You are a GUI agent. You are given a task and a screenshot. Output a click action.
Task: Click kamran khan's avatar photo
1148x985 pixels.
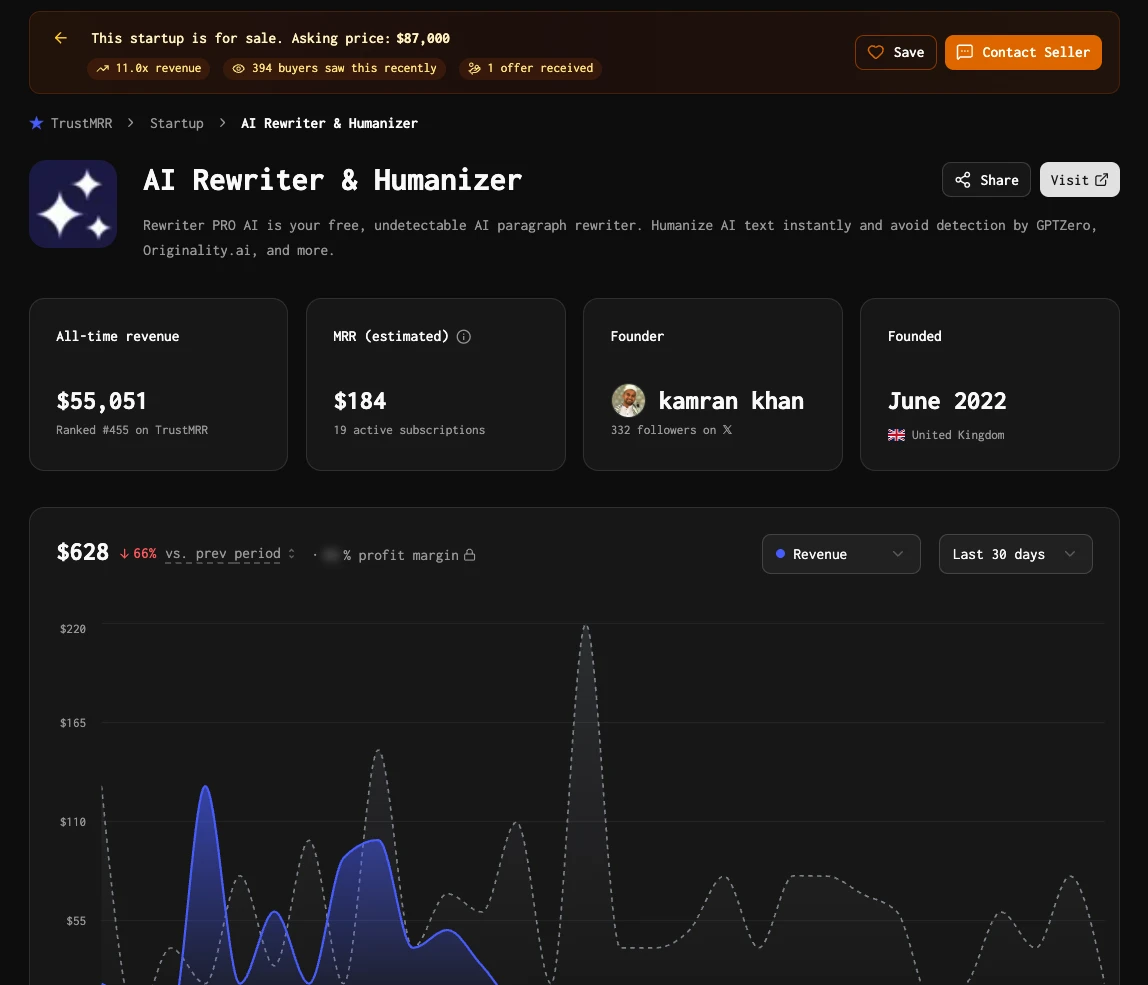628,401
